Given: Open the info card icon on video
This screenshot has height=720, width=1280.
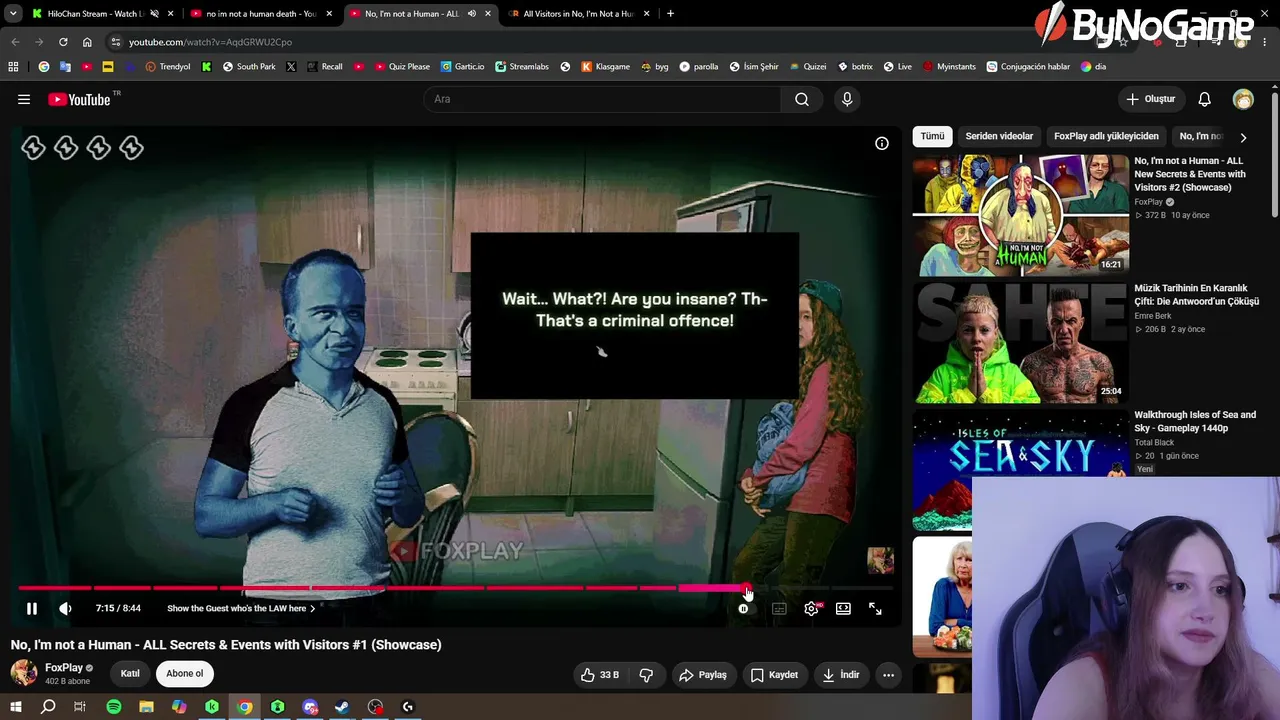Looking at the screenshot, I should pos(882,144).
